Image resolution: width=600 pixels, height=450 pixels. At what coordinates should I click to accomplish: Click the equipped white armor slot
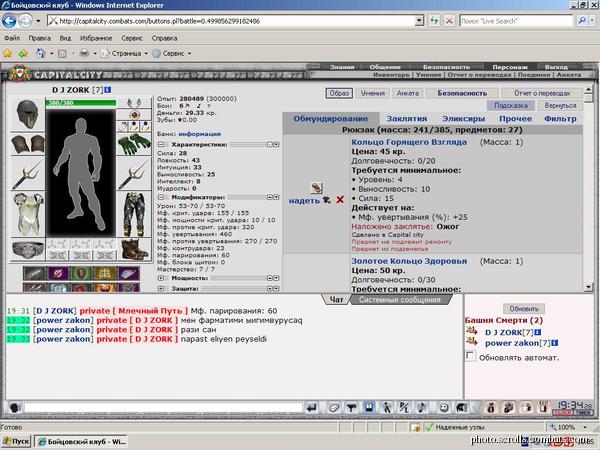point(28,214)
